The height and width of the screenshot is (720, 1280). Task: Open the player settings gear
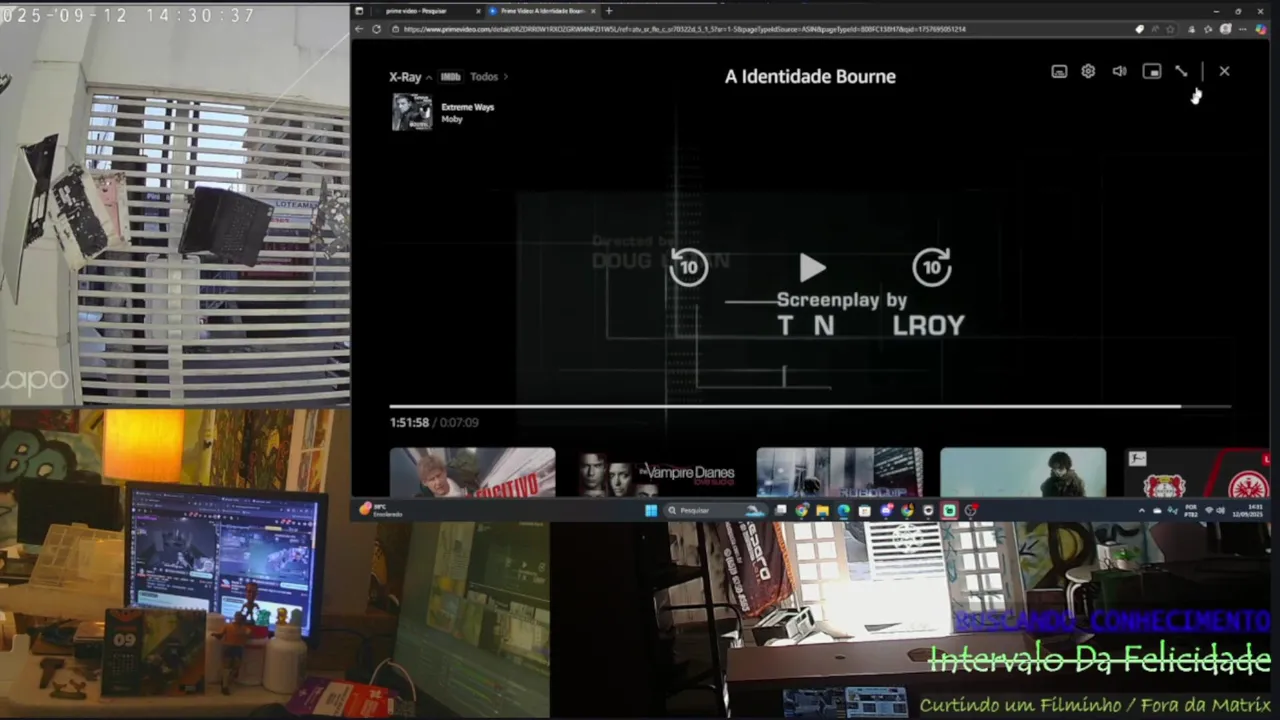[x=1088, y=72]
